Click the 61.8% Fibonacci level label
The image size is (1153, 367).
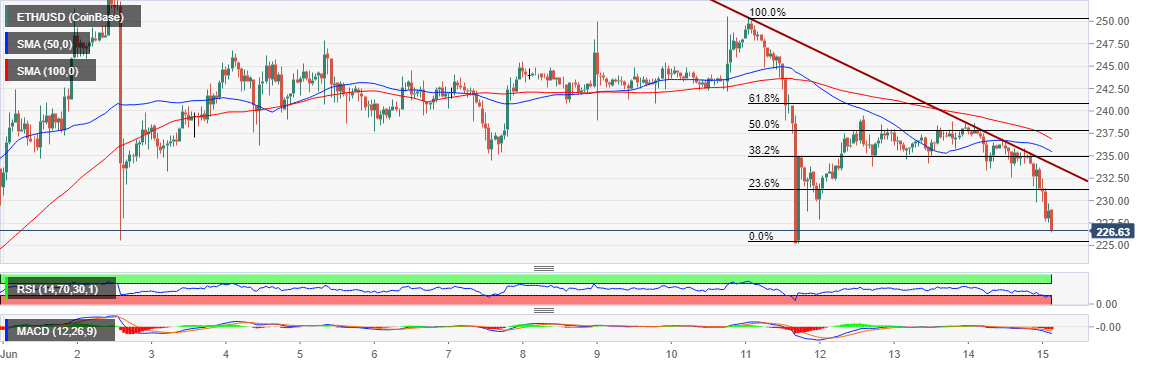coord(764,98)
